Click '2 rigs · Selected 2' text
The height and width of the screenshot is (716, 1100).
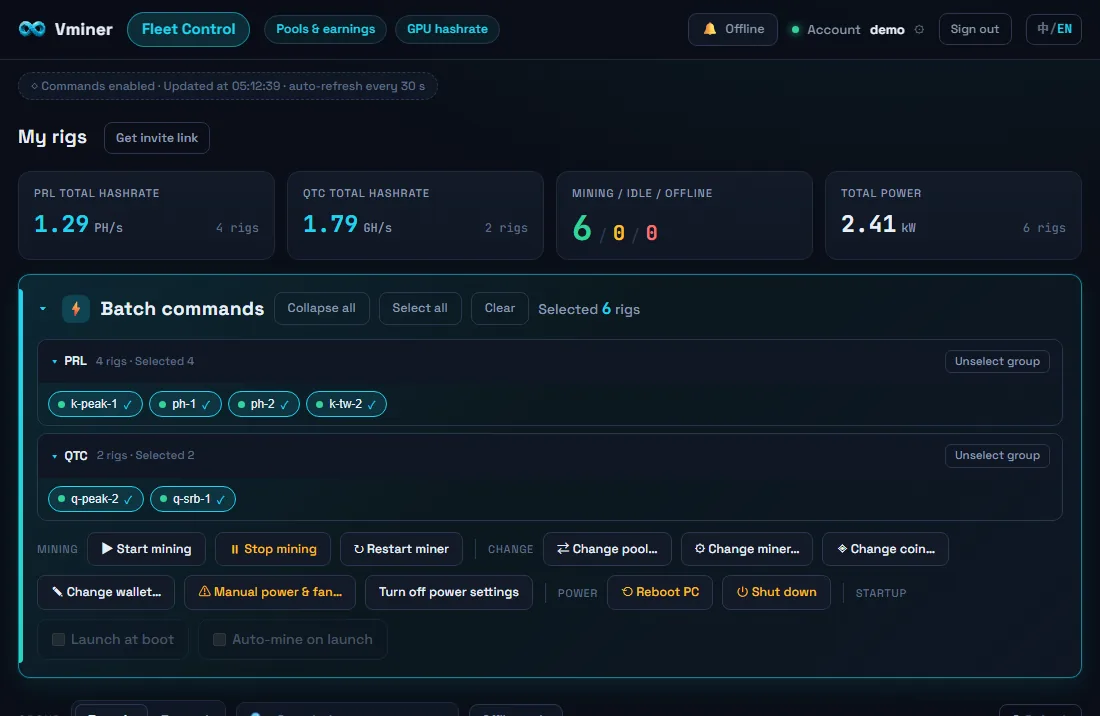click(145, 455)
